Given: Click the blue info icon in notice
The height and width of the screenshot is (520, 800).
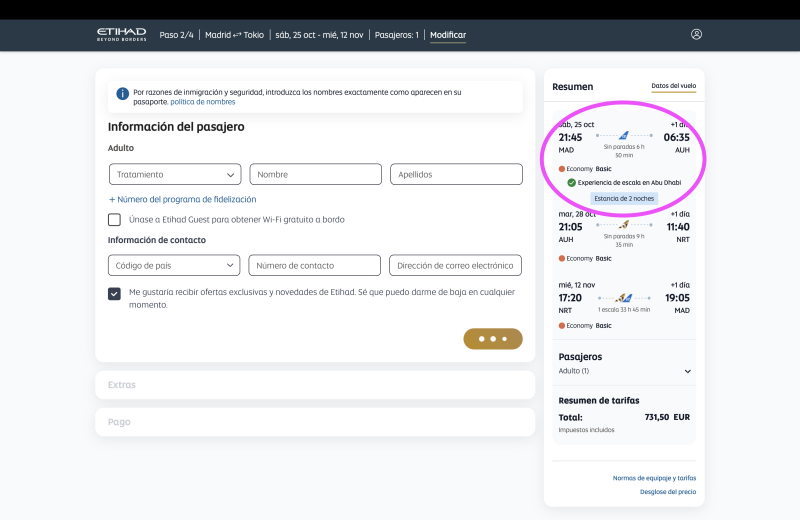Looking at the screenshot, I should [122, 93].
